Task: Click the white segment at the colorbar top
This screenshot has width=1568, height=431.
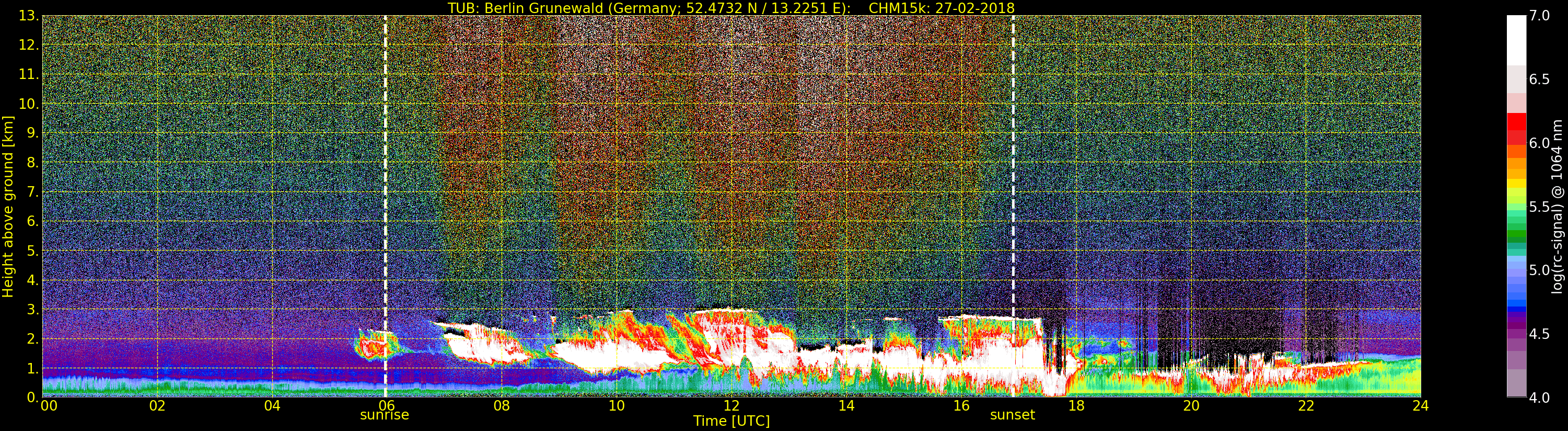Action: [1516, 40]
